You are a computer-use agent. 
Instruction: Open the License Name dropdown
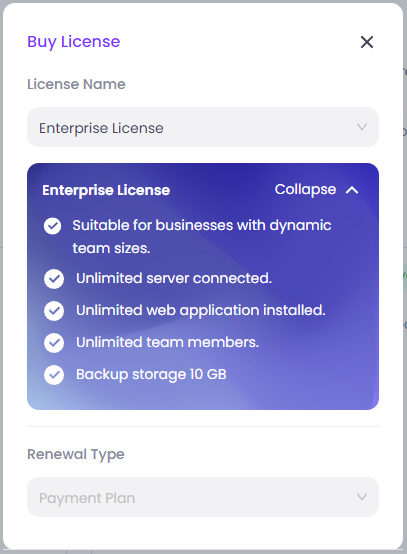pyautogui.click(x=203, y=127)
